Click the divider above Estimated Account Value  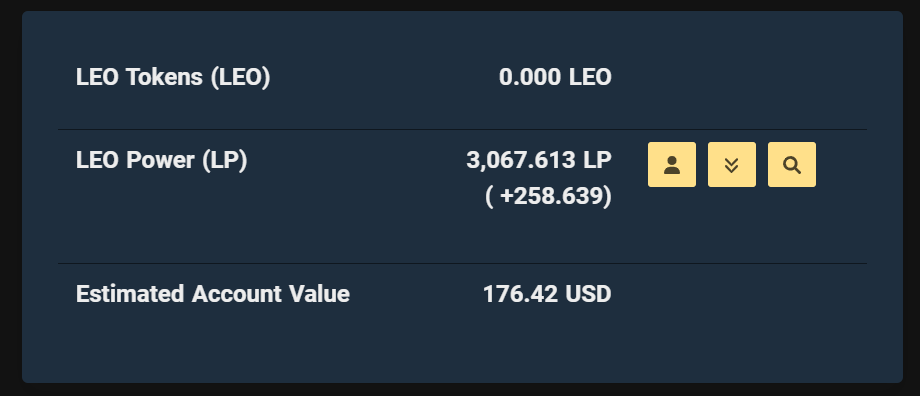click(462, 264)
